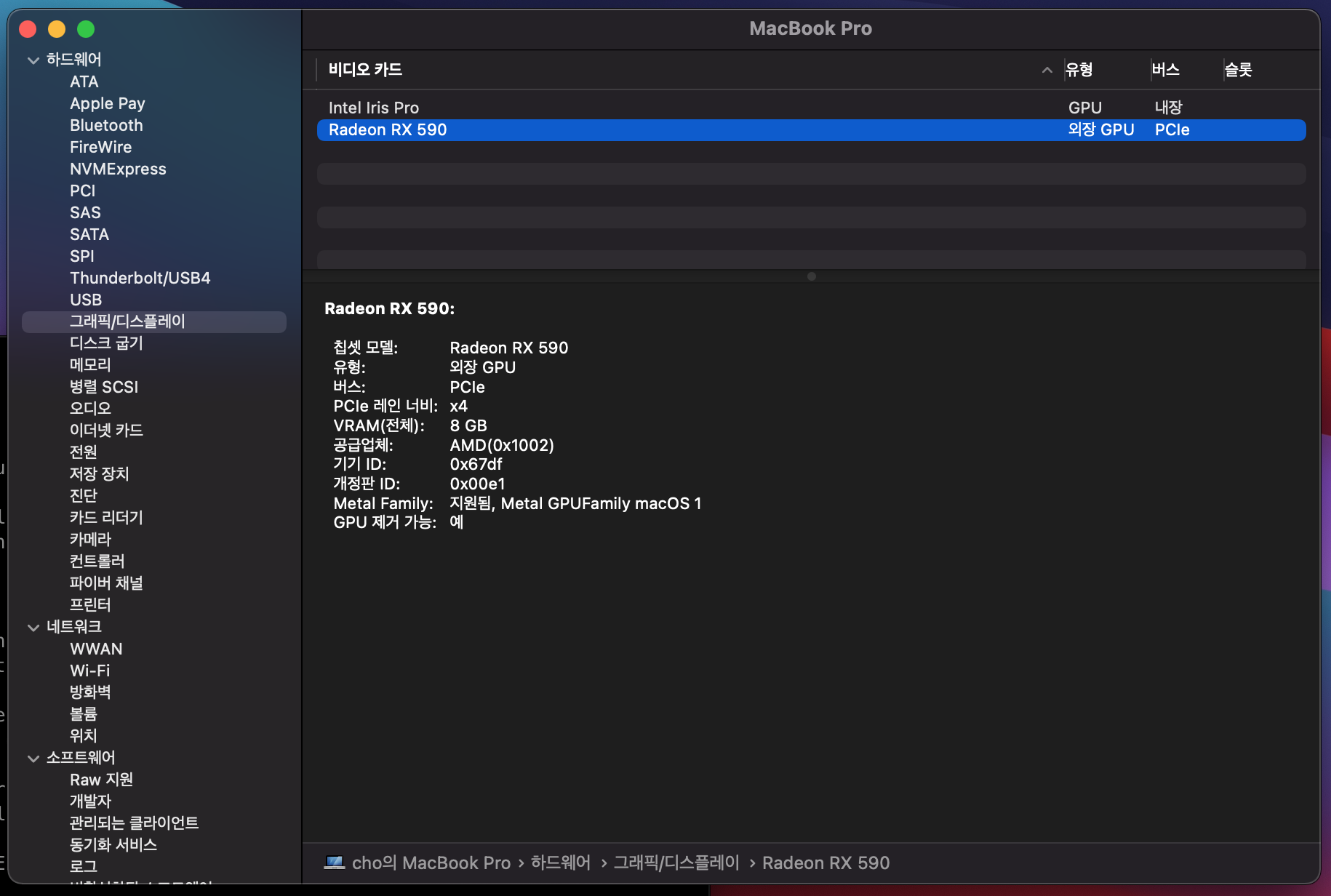Click the 8 GB VRAM value

[468, 425]
